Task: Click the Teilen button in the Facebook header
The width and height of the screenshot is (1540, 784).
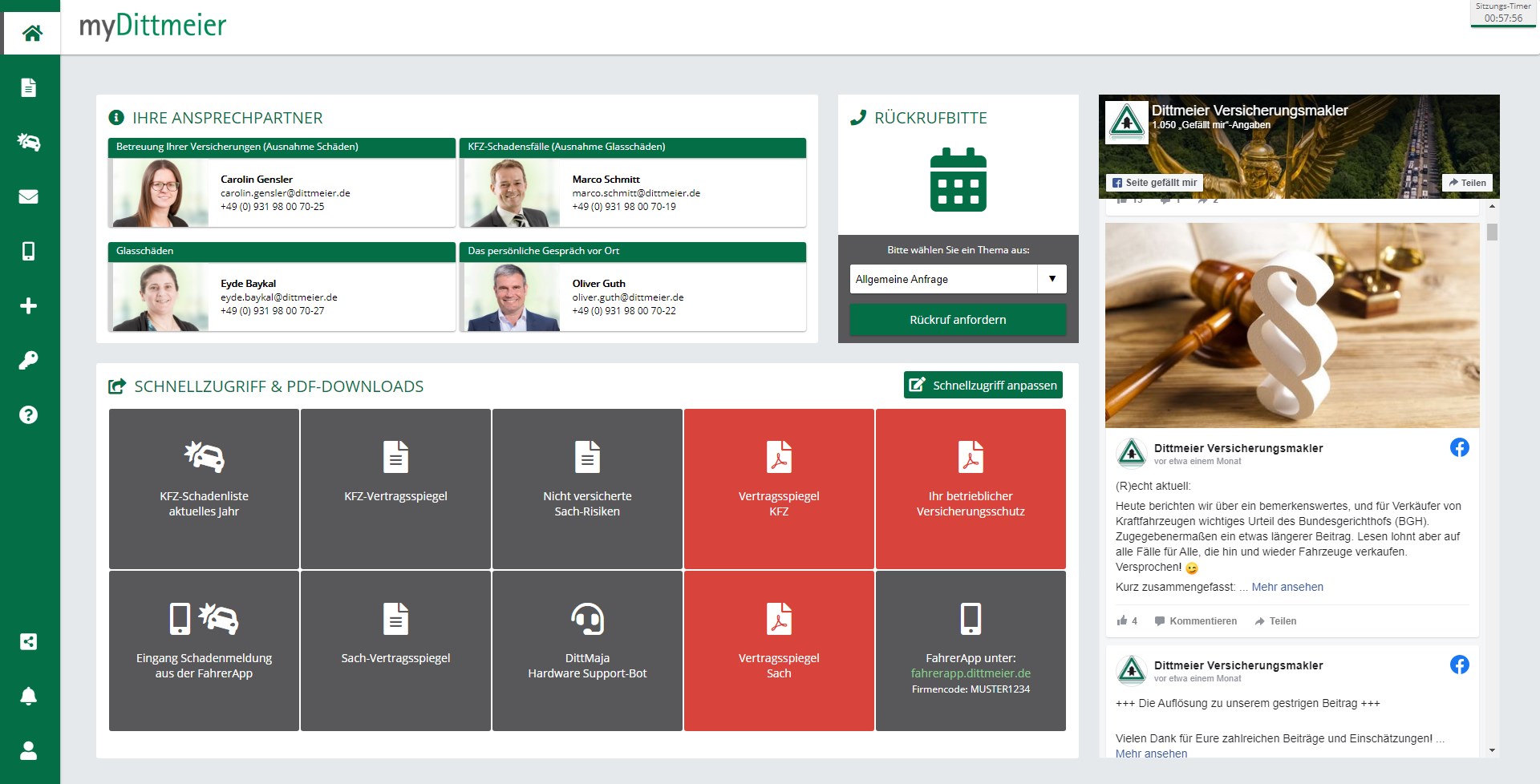Action: click(x=1467, y=183)
